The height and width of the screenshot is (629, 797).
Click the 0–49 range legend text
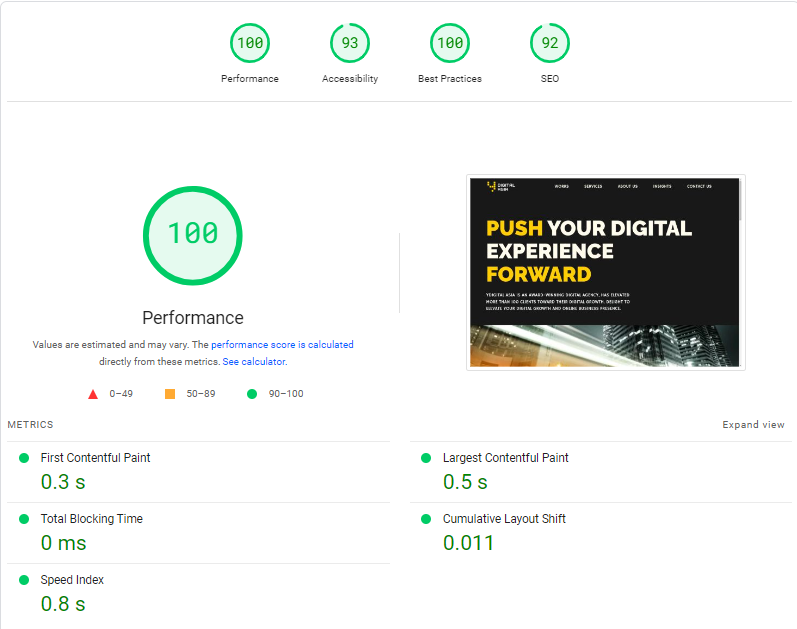click(x=121, y=394)
